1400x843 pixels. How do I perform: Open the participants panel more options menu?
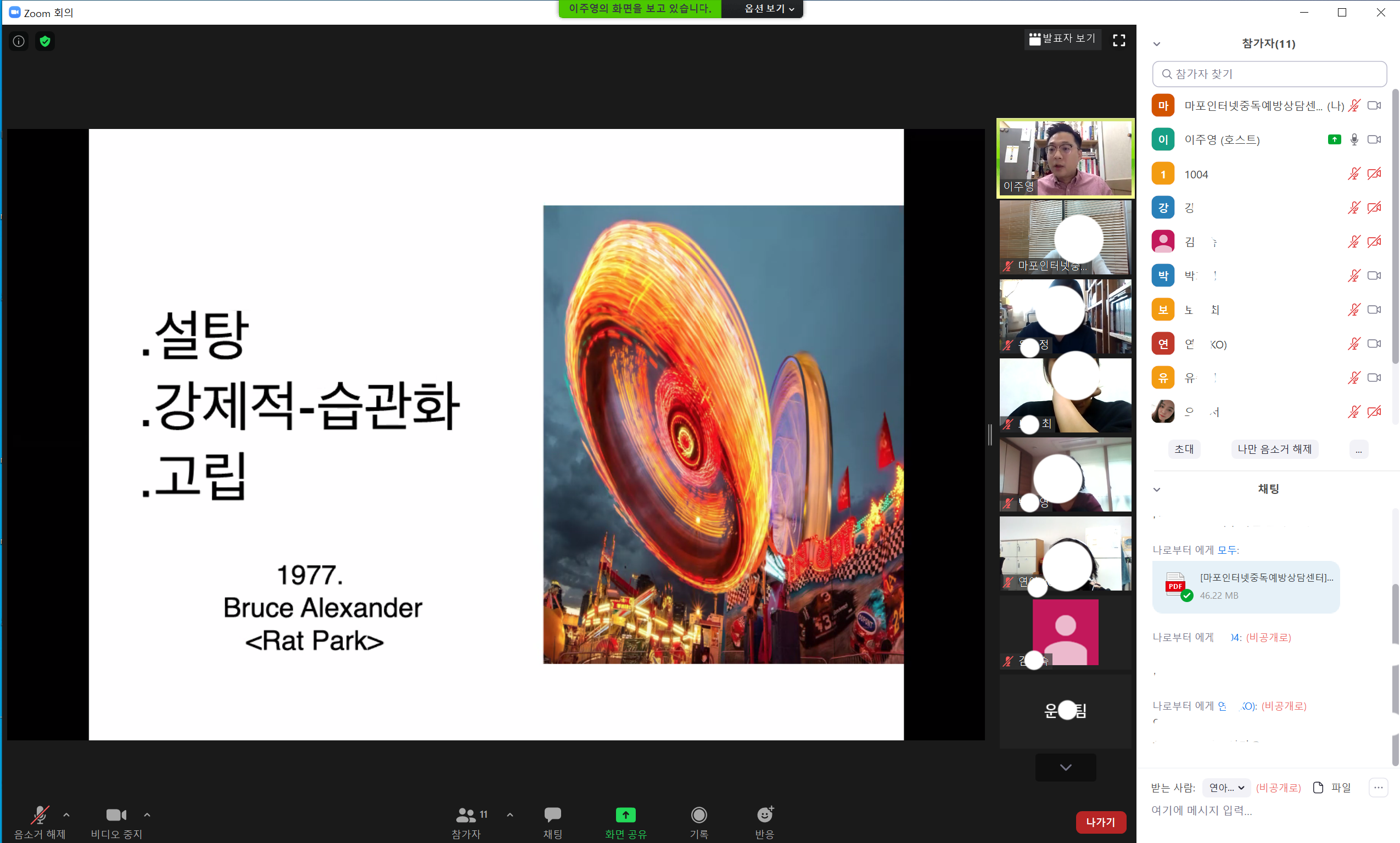pos(1358,449)
